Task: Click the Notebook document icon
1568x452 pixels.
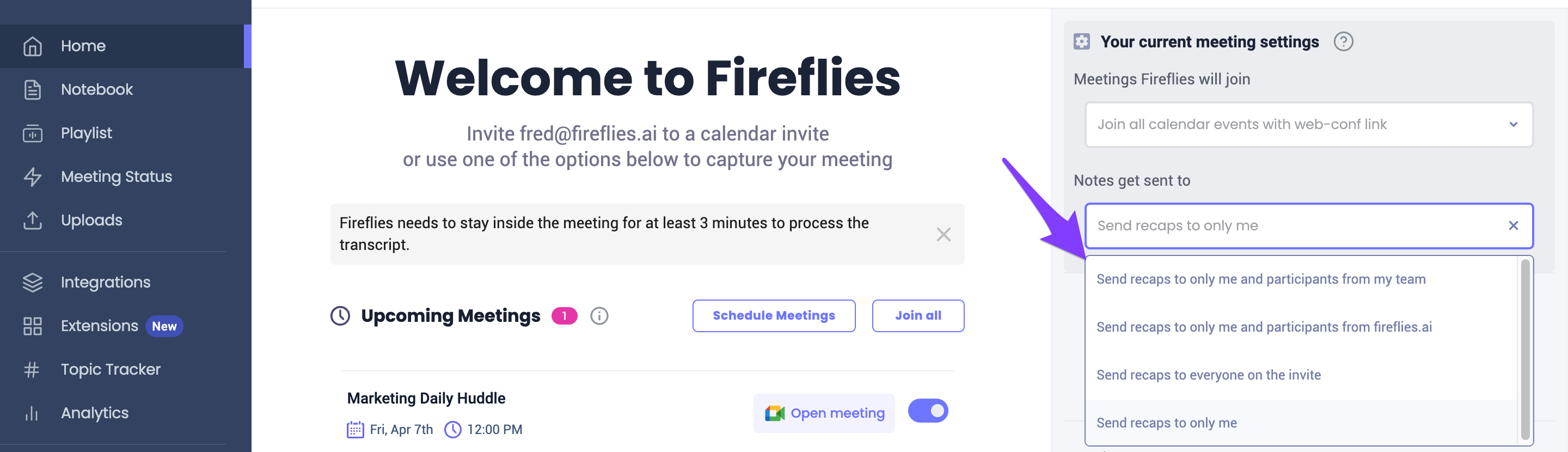Action: (x=32, y=89)
